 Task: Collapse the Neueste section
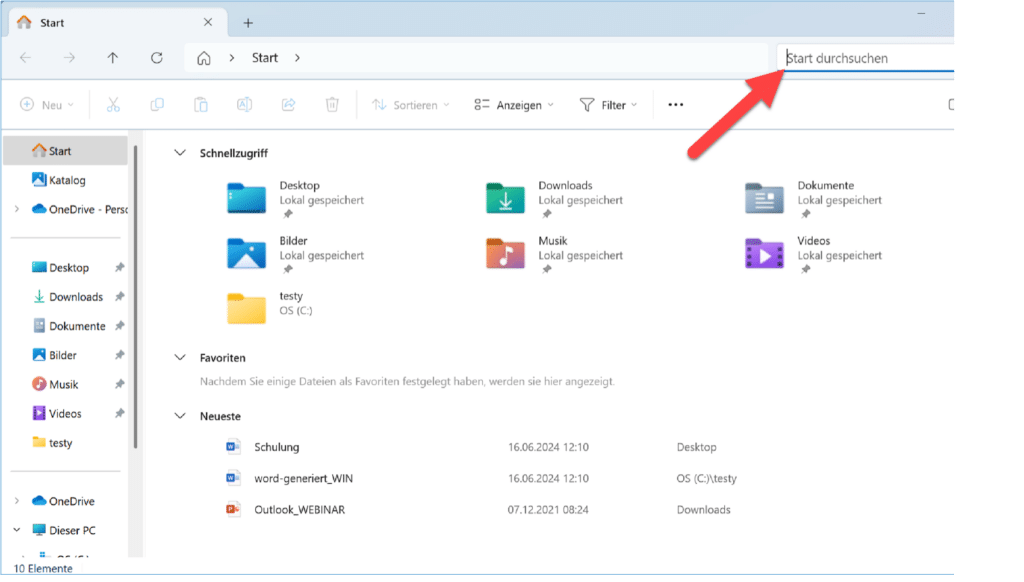click(x=180, y=415)
